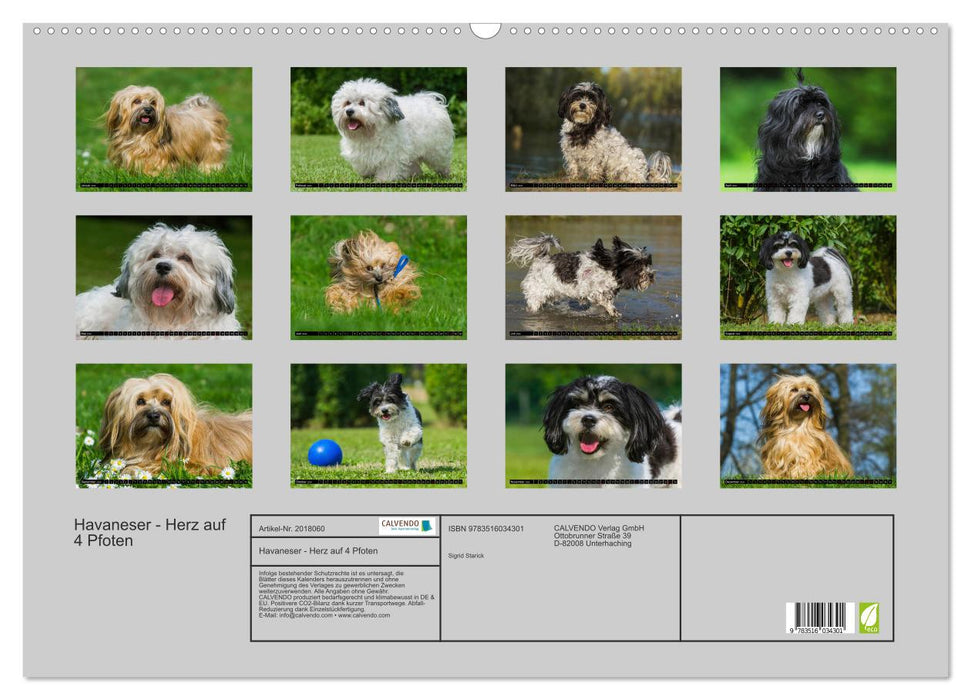
Task: Open the white-gray Havanese close-up with tongue out
Action: click(164, 277)
